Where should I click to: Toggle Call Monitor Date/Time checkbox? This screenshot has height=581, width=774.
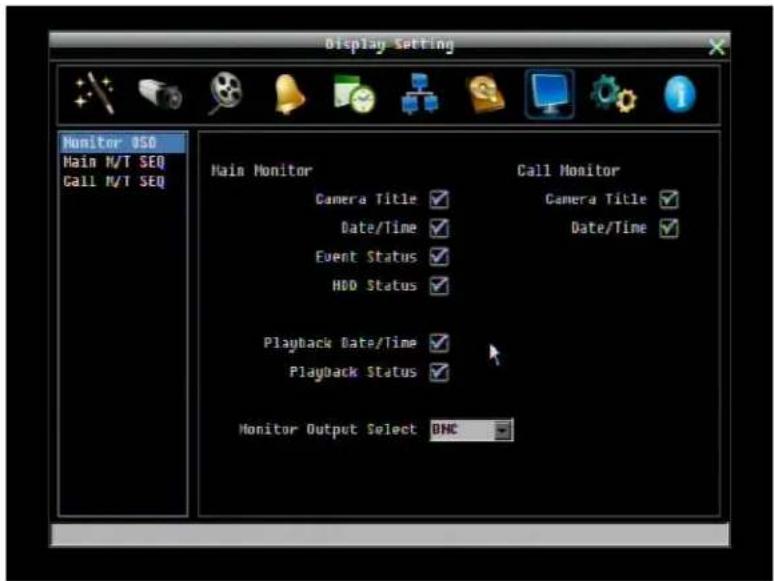(x=669, y=228)
